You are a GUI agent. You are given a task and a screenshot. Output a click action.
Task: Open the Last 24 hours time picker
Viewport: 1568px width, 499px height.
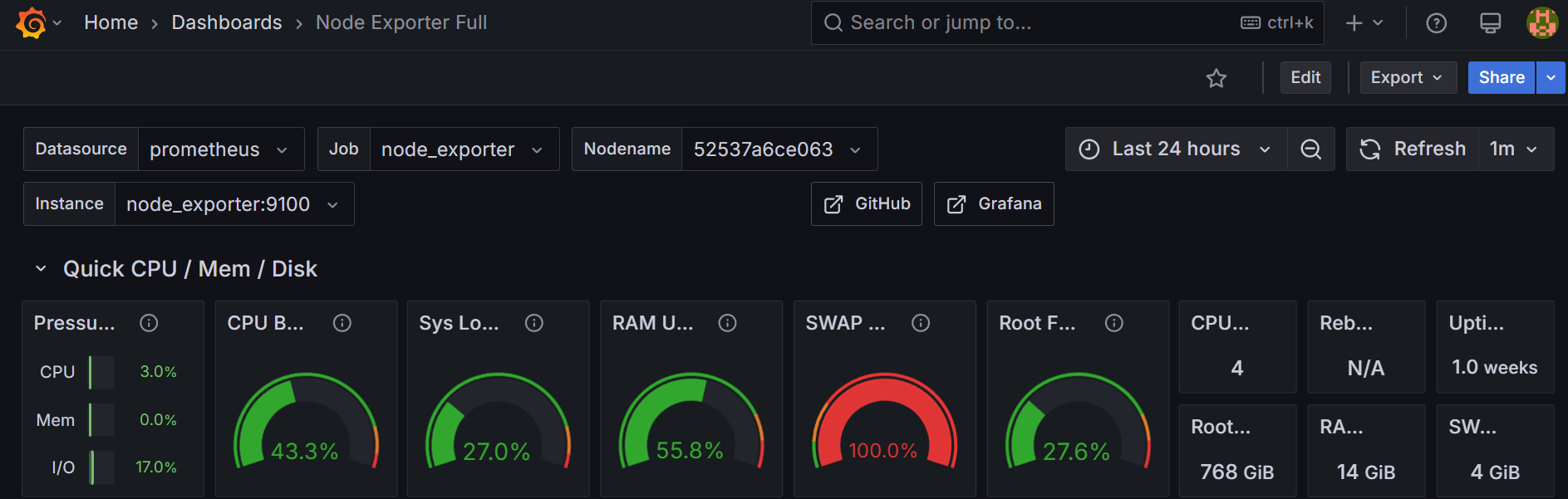pos(1176,149)
